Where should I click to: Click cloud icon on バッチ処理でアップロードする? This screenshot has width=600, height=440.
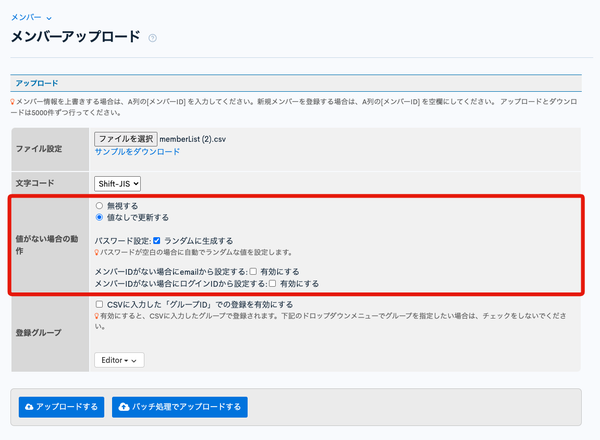(x=124, y=407)
